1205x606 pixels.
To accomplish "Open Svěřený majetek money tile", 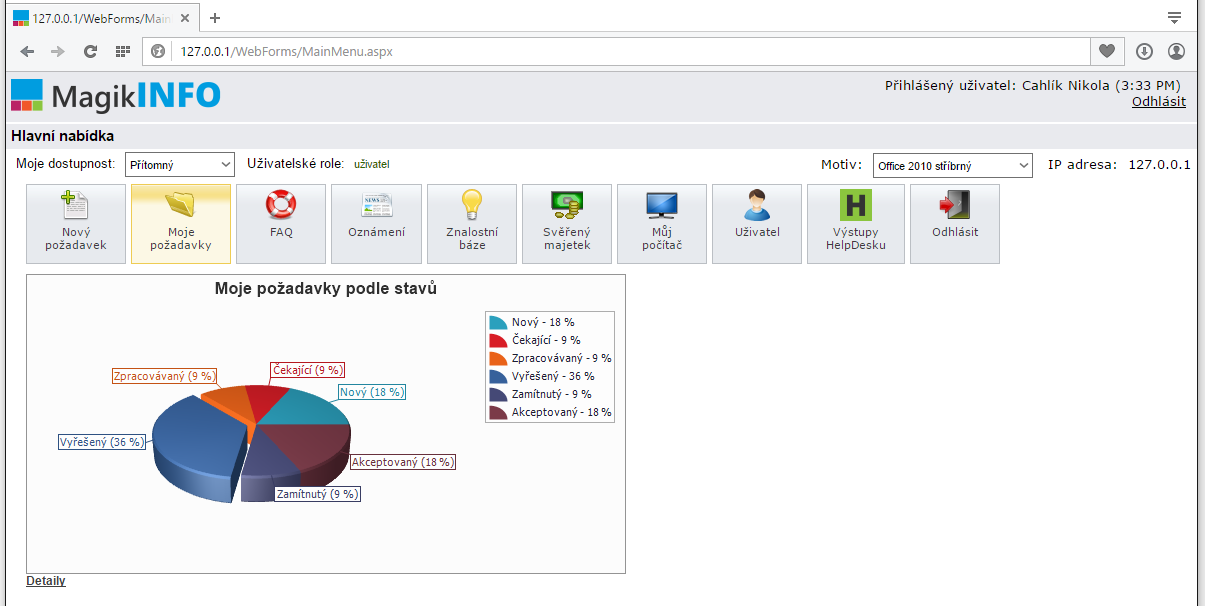I will [x=567, y=224].
